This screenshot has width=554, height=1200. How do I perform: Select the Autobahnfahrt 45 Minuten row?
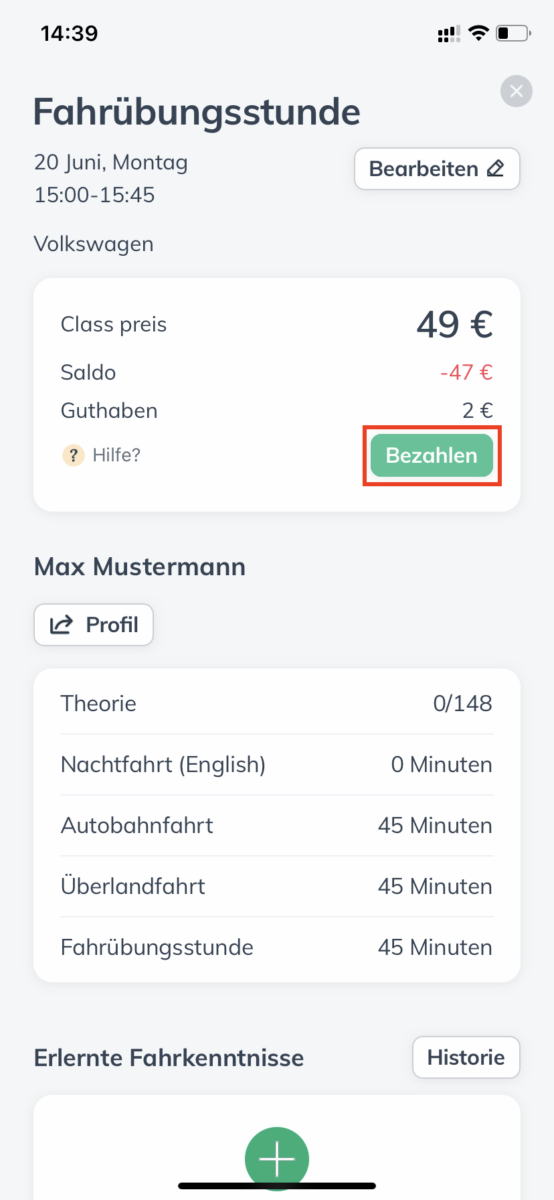click(277, 826)
